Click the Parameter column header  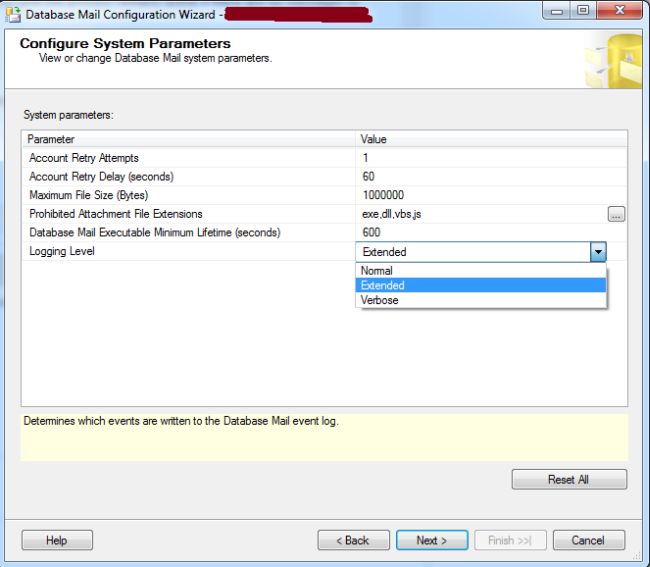click(189, 139)
